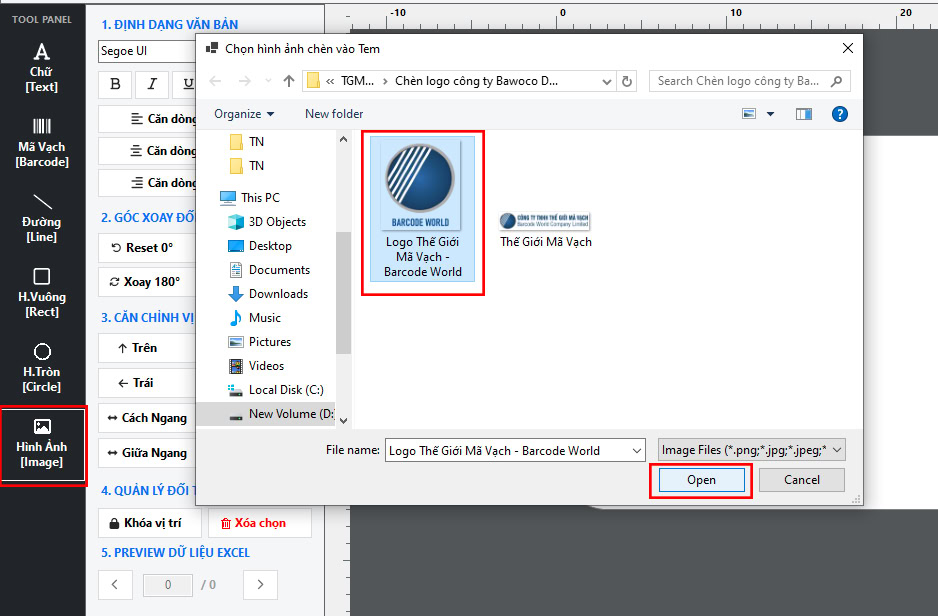Viewport: 938px width, 616px height.
Task: Navigate to the Desktop folder
Action: [x=260, y=246]
